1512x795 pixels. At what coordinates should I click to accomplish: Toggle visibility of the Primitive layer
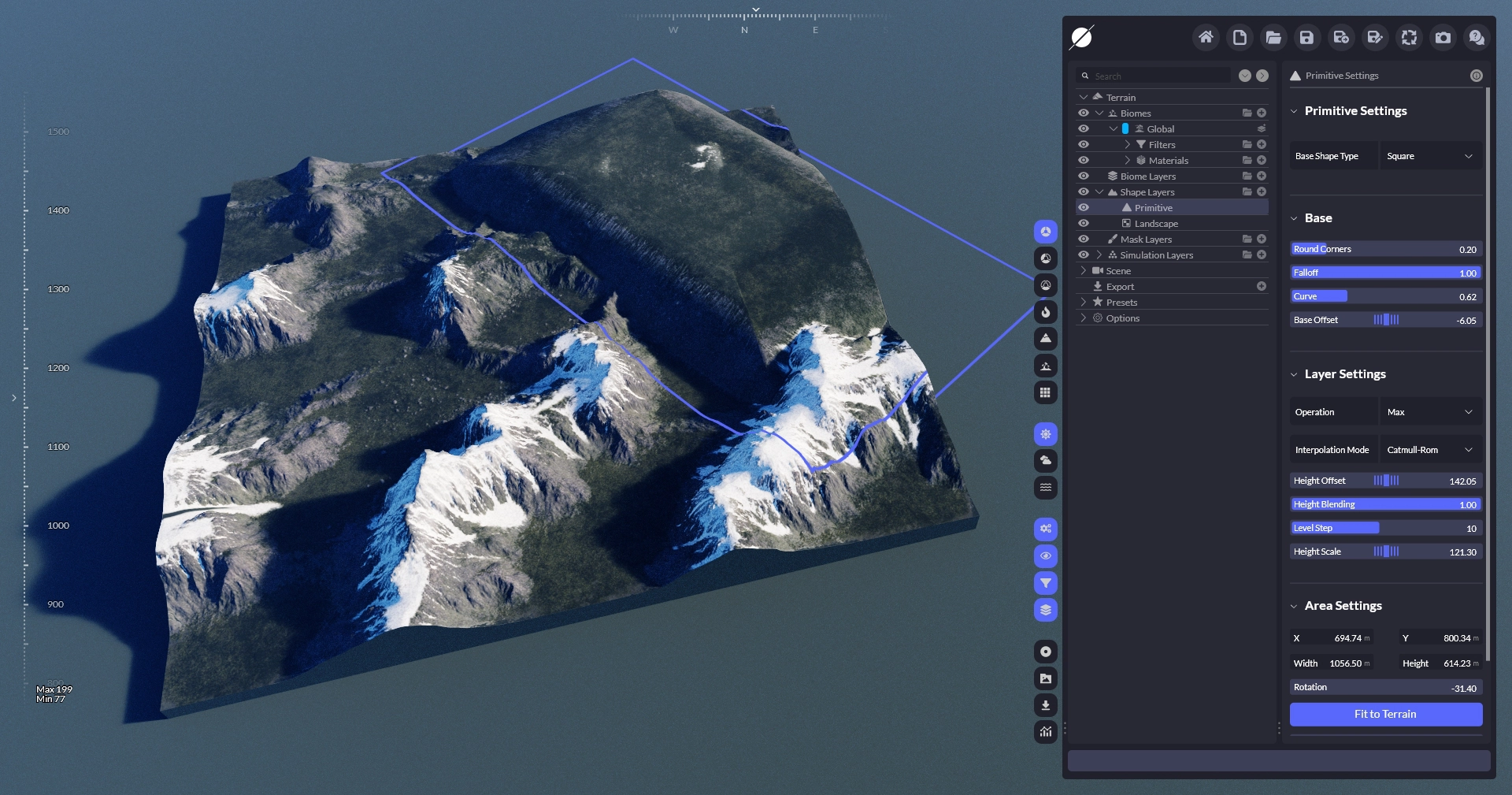coord(1084,207)
